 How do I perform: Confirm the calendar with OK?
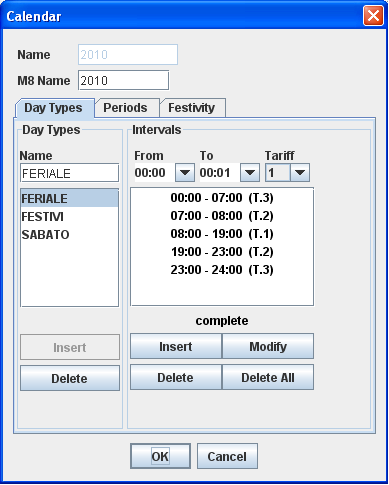tap(160, 456)
